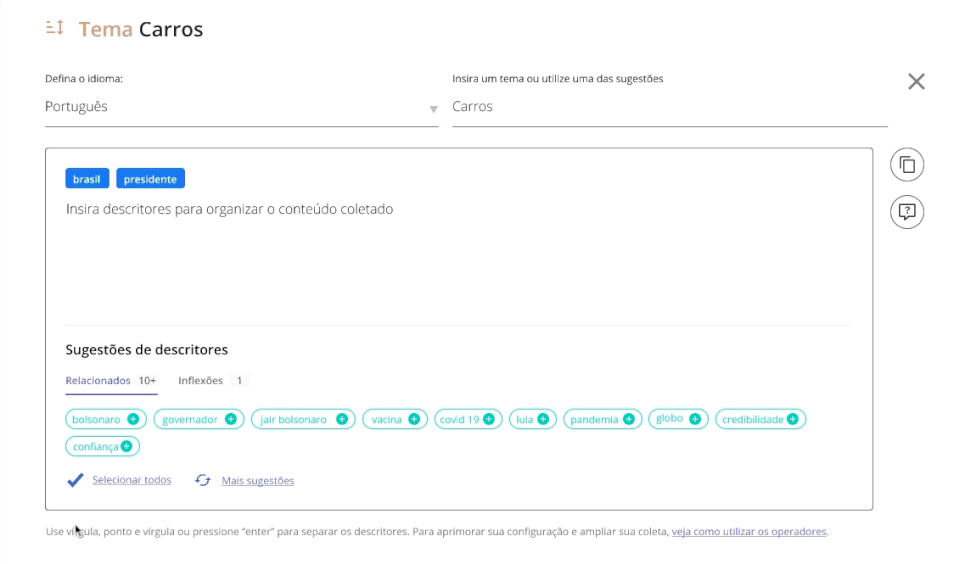Open the veja como utilizar os operadores link
The height and width of the screenshot is (564, 965).
749,532
